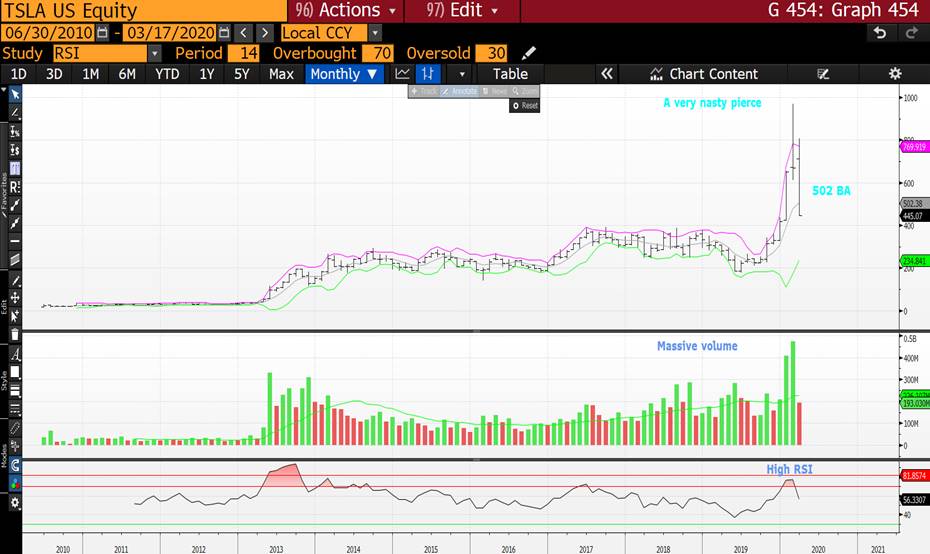This screenshot has height=554, width=930.
Task: Open start date calendar picker icon
Action: pyautogui.click(x=102, y=33)
